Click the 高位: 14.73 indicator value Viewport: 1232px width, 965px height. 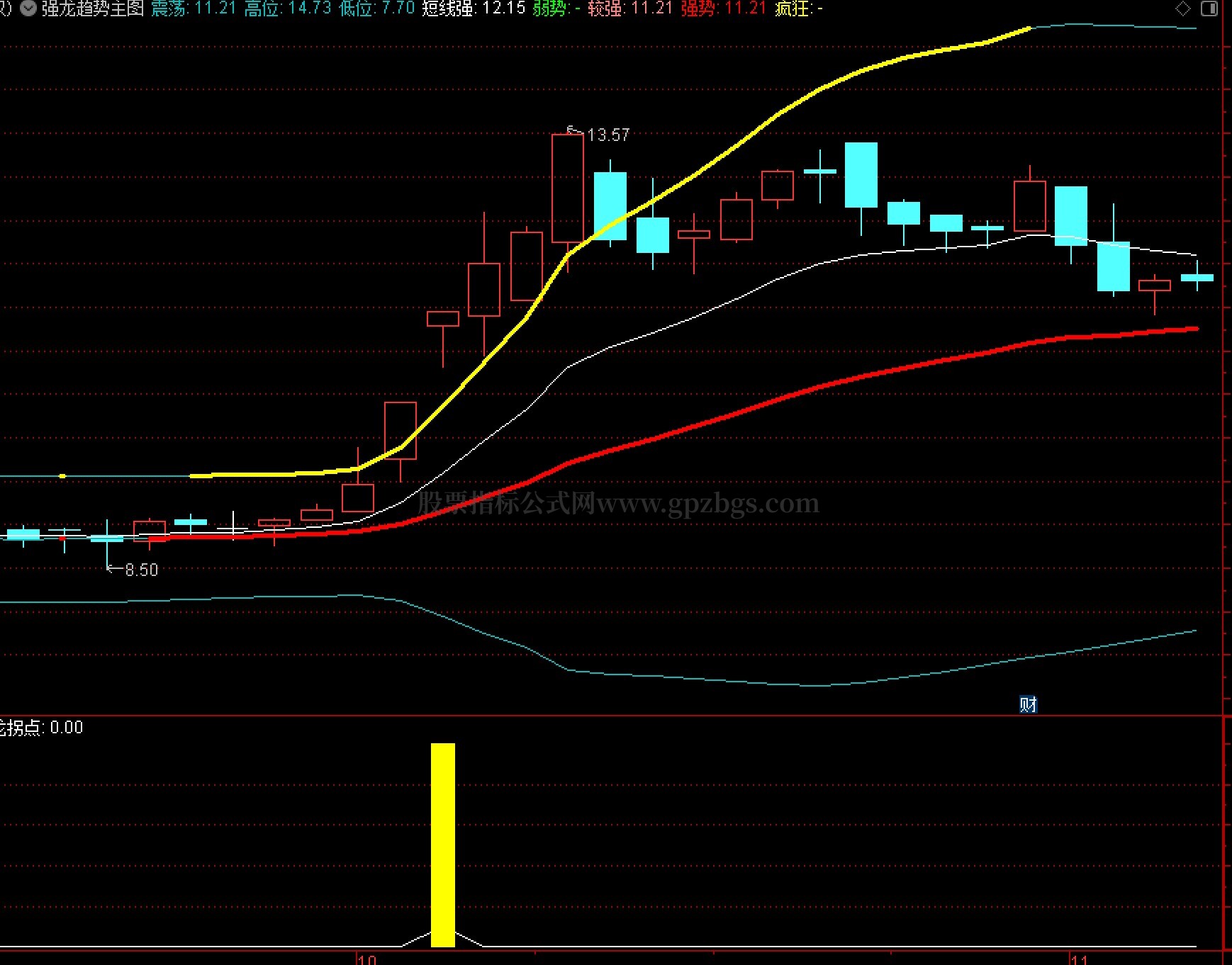[x=287, y=9]
